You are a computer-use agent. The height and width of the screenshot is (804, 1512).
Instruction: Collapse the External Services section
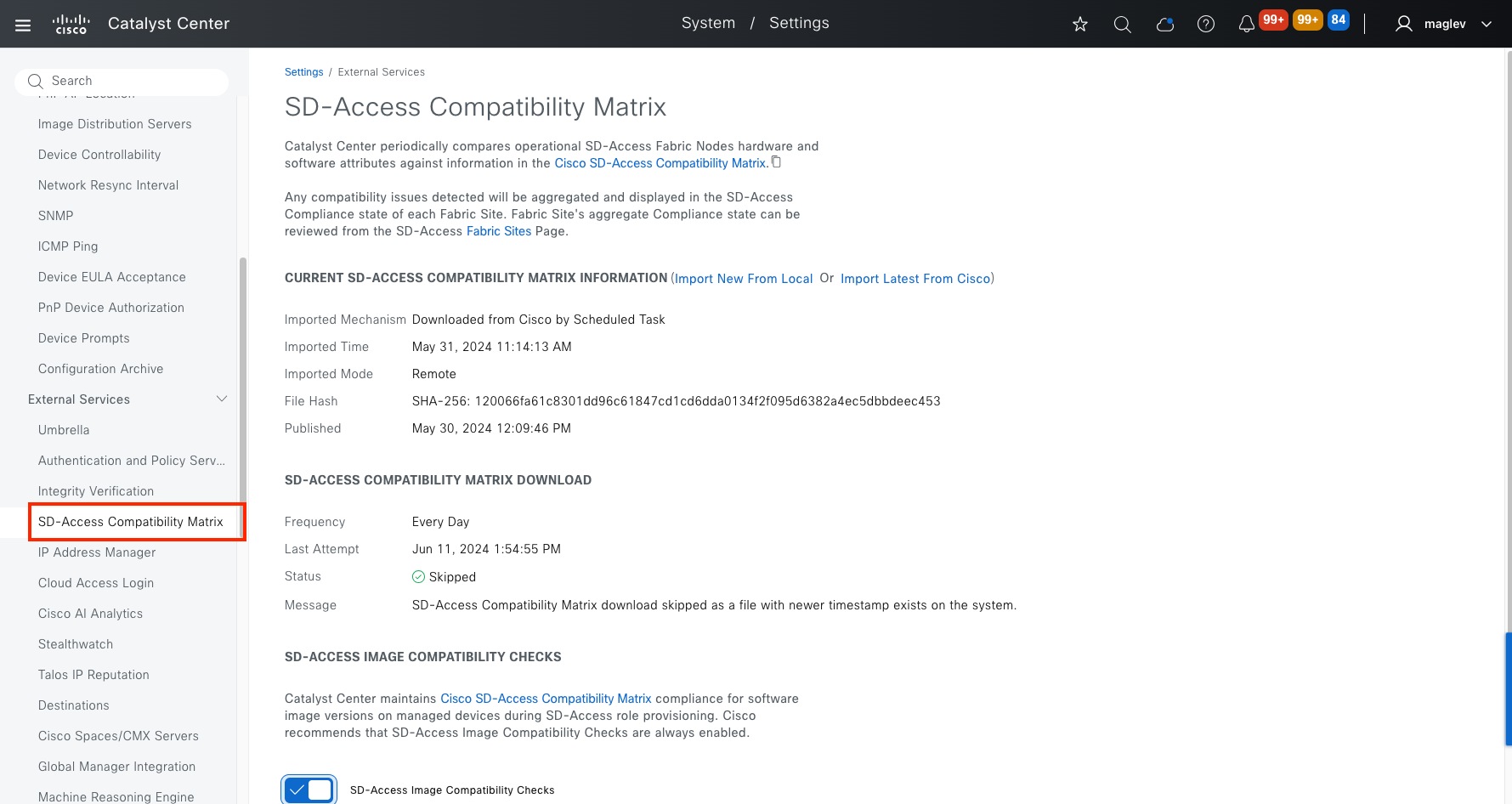222,399
